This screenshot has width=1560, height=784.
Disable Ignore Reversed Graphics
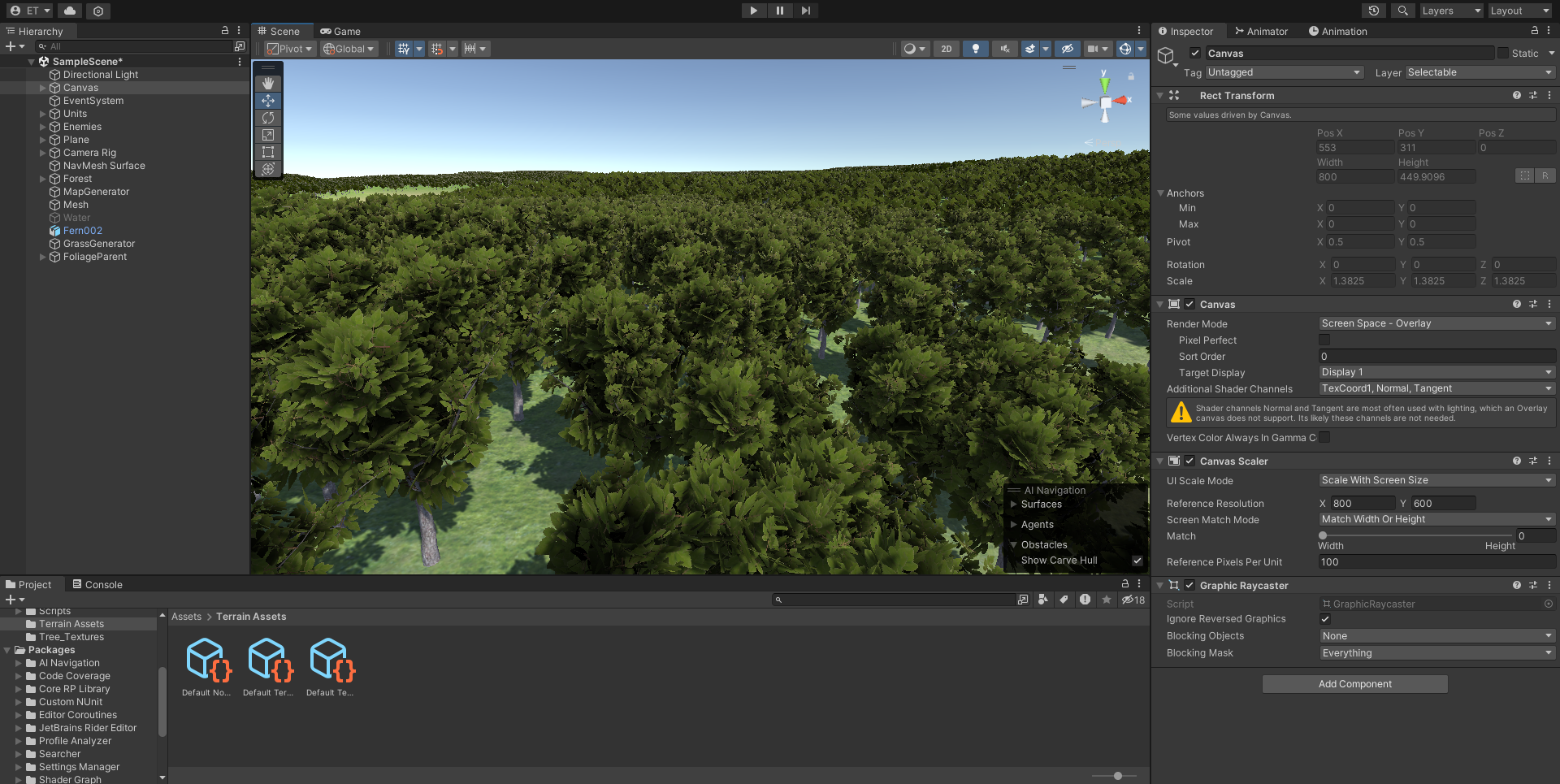pos(1324,618)
